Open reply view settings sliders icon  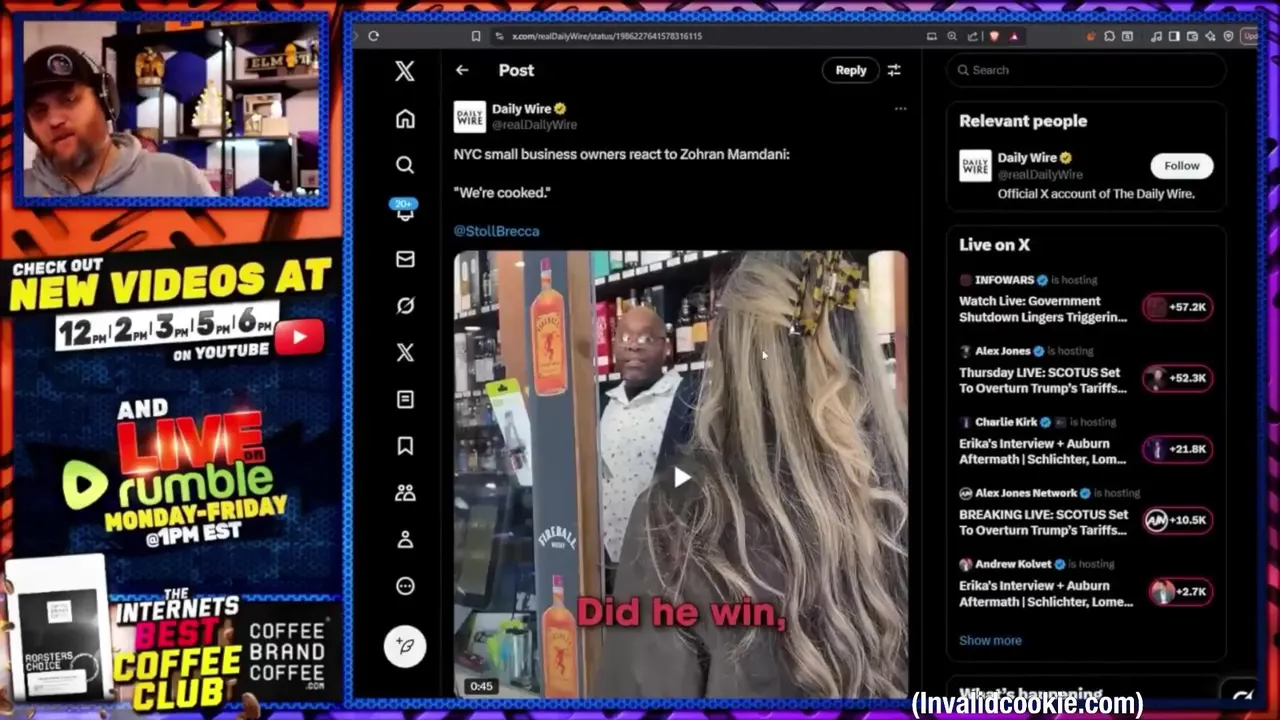(x=894, y=70)
